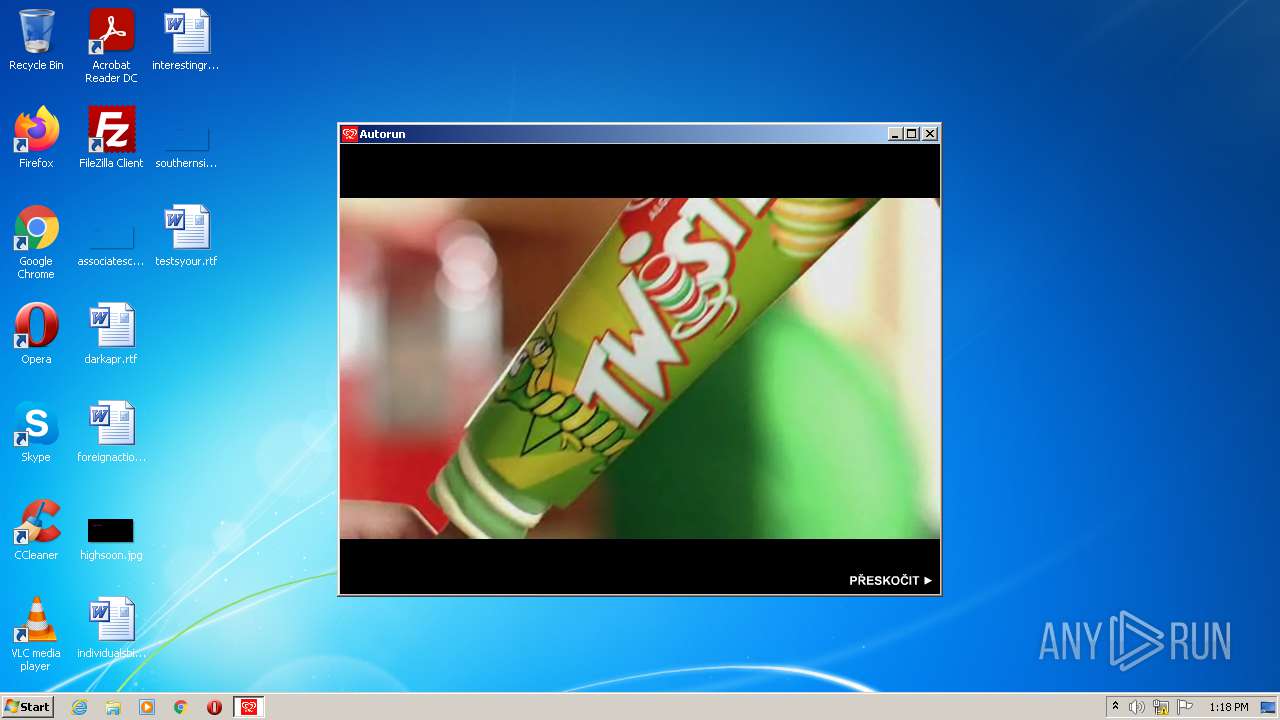Viewport: 1280px width, 720px height.
Task: Select the testsyour.rtf document
Action: (x=186, y=236)
